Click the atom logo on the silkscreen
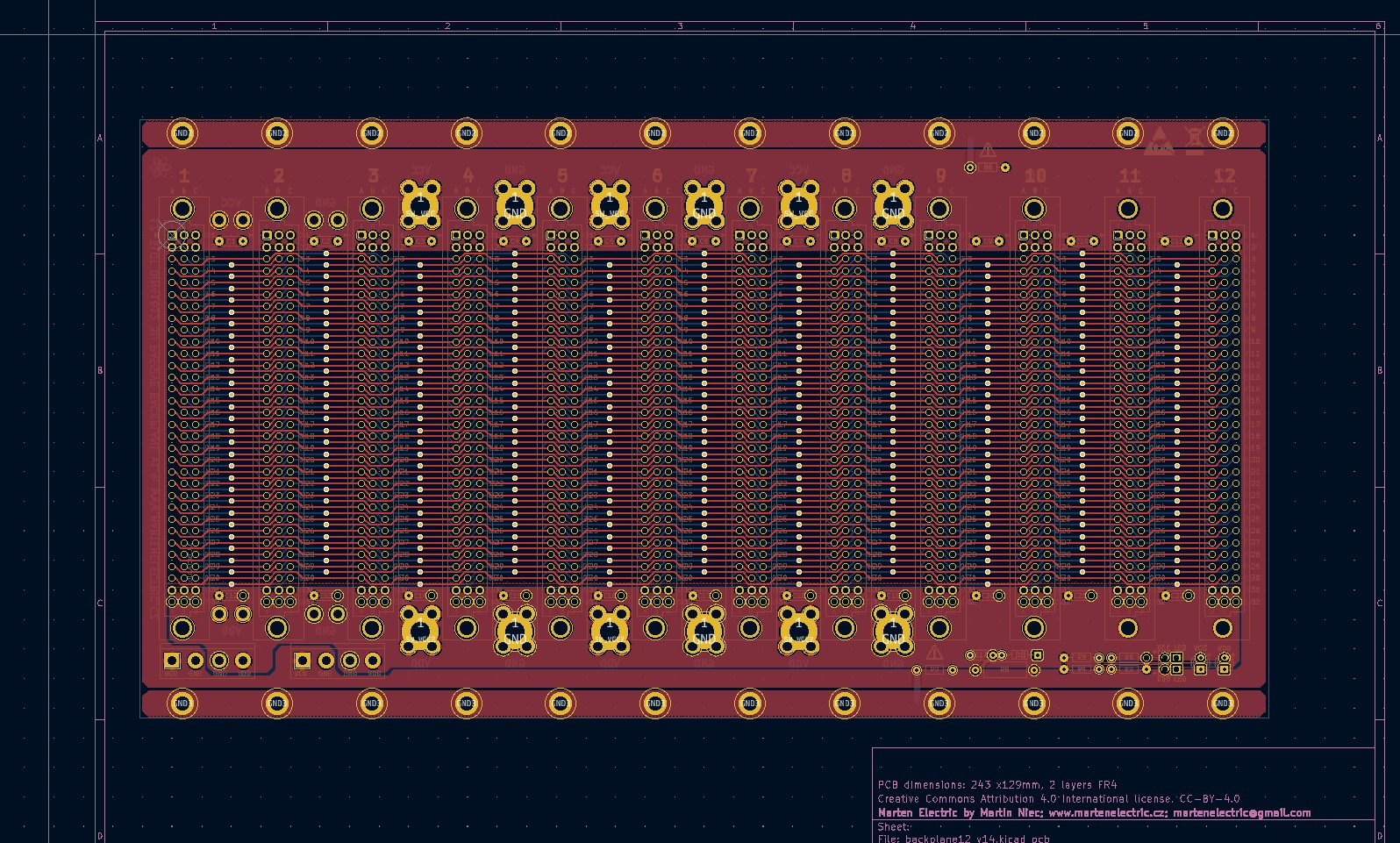The width and height of the screenshot is (1400, 843). click(160, 166)
